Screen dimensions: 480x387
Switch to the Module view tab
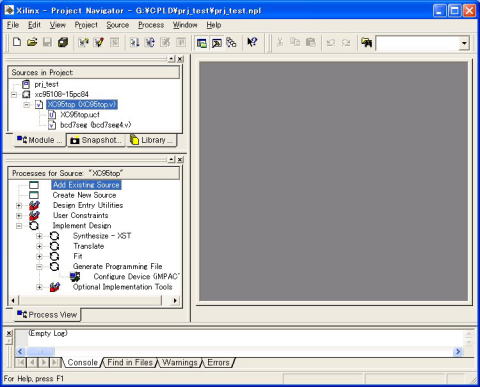(40, 140)
